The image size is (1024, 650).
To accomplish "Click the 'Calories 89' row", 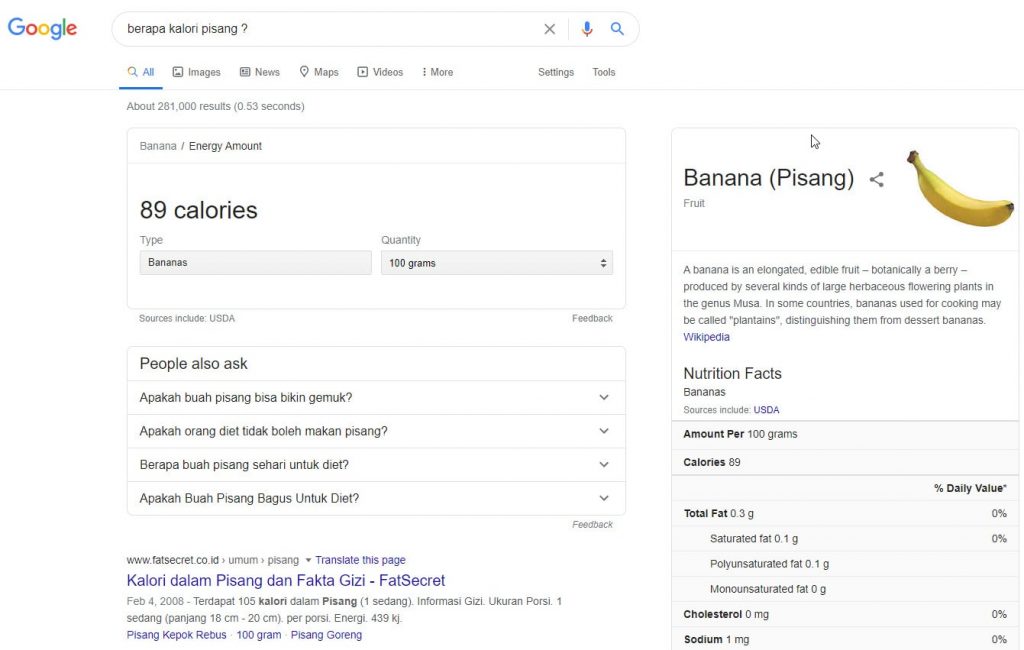I will click(x=845, y=462).
